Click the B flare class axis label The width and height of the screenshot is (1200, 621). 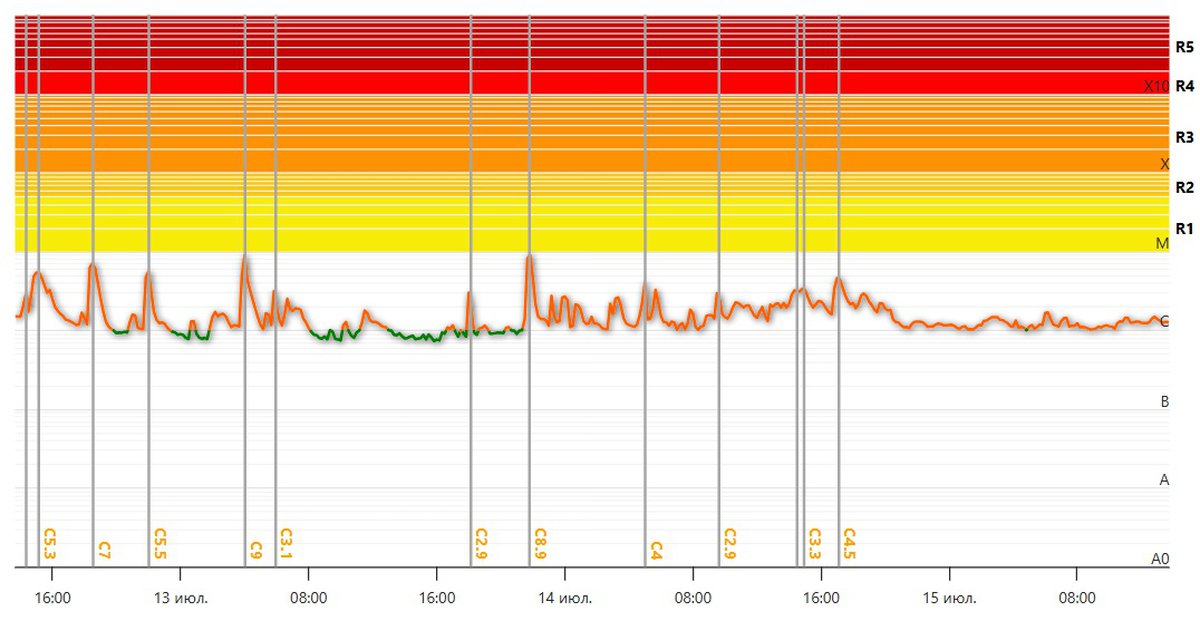[1164, 402]
